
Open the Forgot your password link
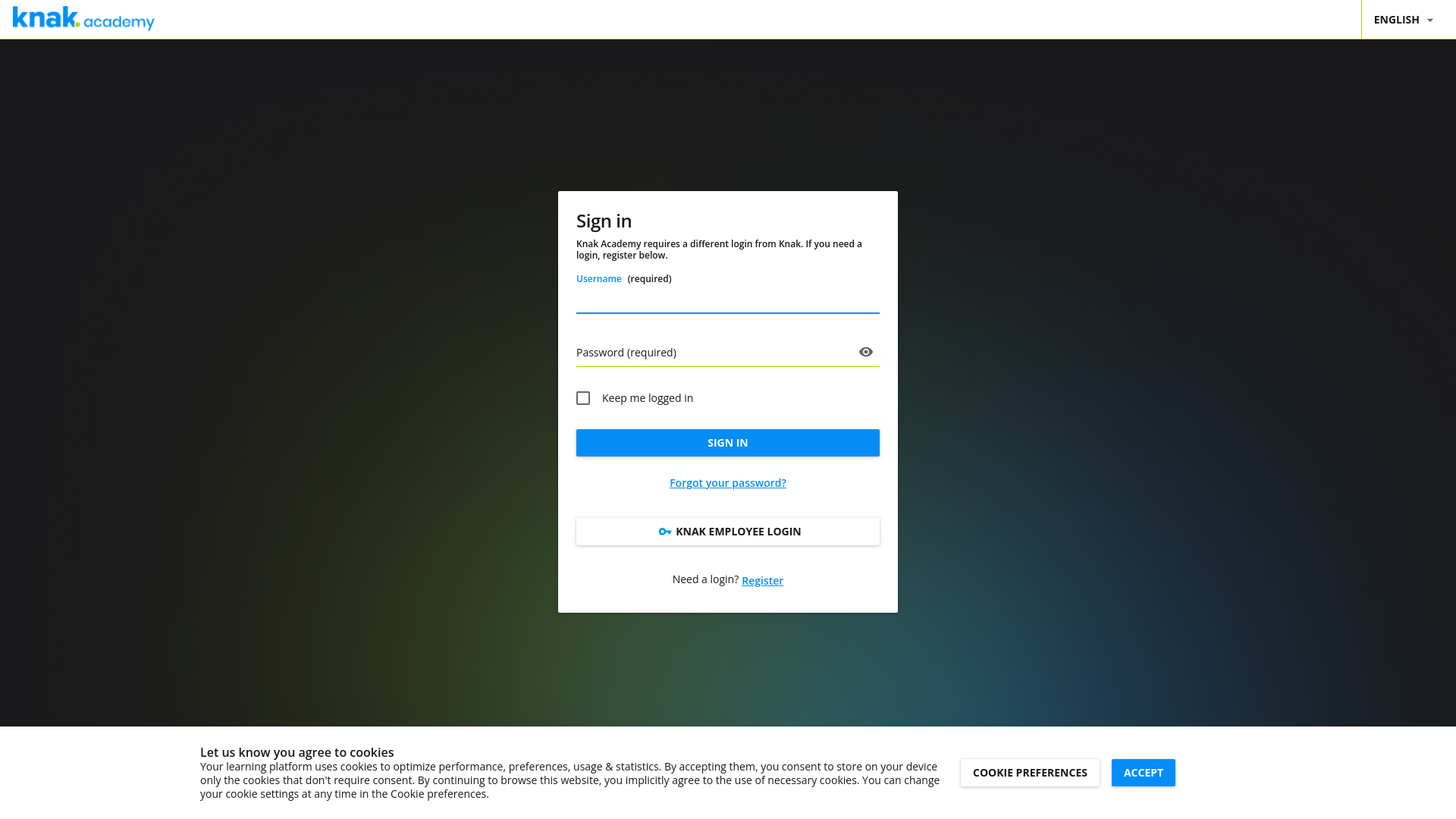tap(728, 483)
